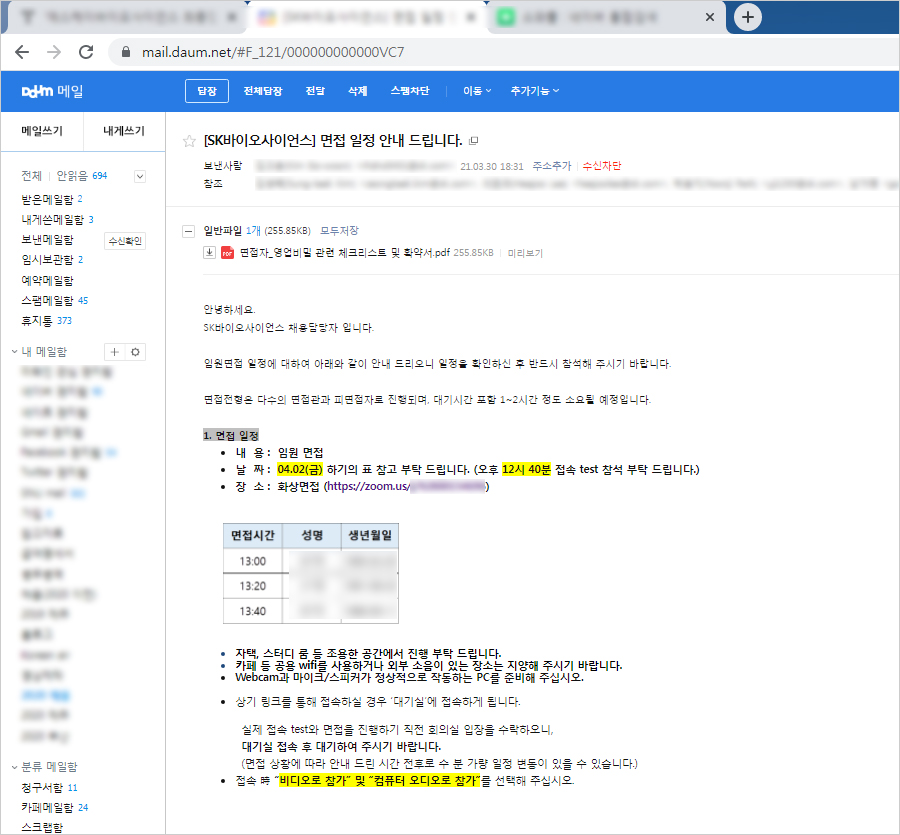Click the 주소추가 link

click(552, 166)
